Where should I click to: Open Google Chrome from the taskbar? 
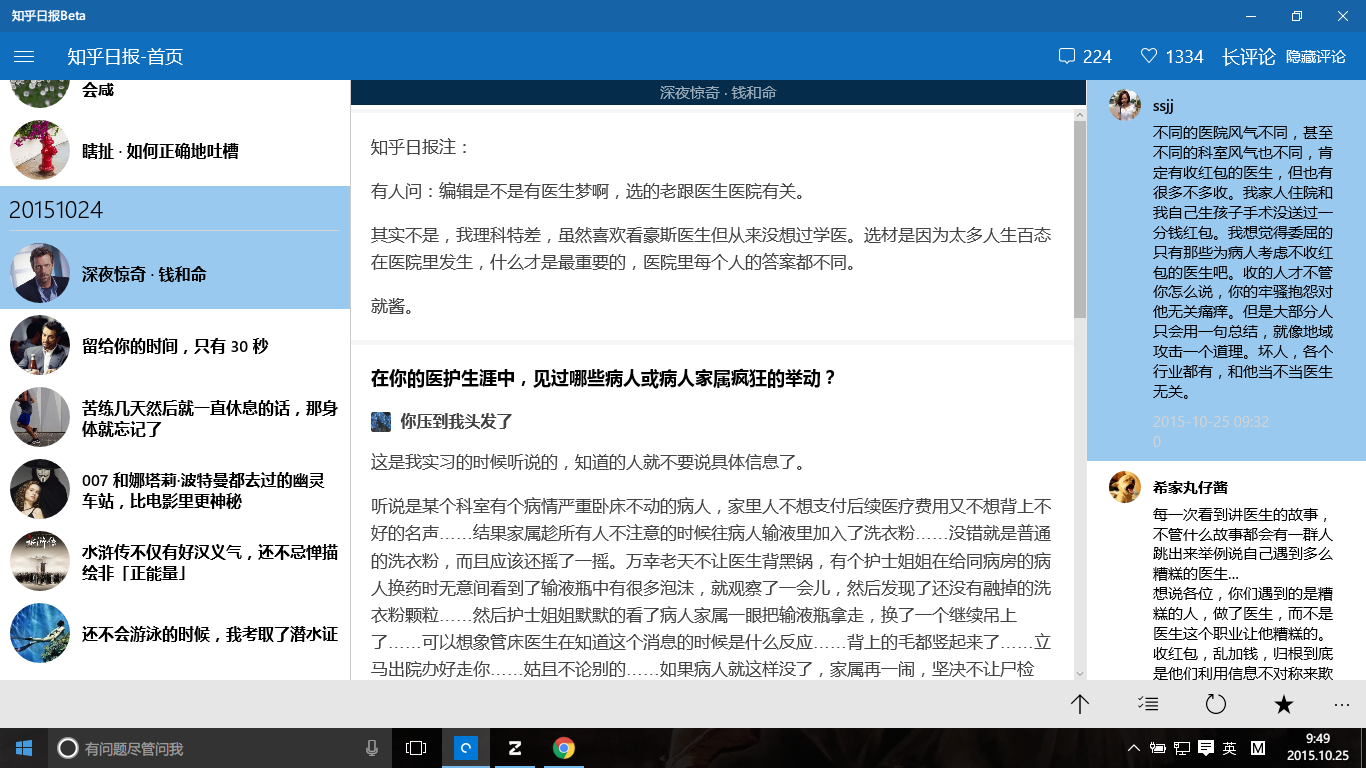click(x=564, y=748)
